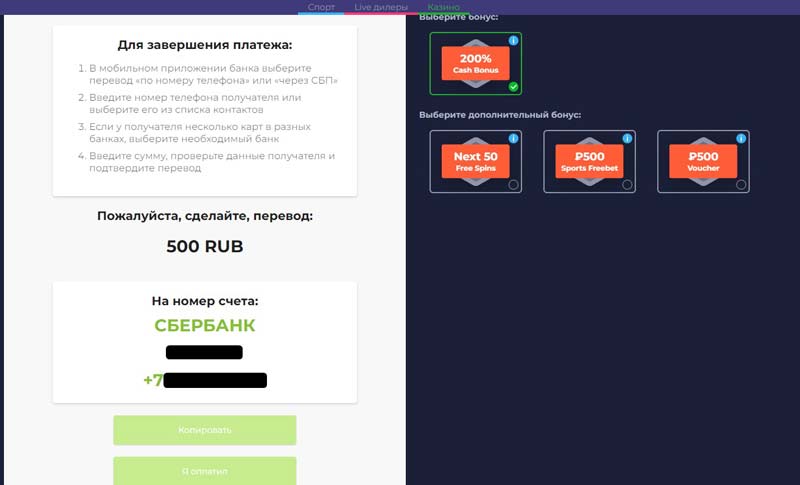Go to the Казино tab
The height and width of the screenshot is (485, 800).
point(443,7)
